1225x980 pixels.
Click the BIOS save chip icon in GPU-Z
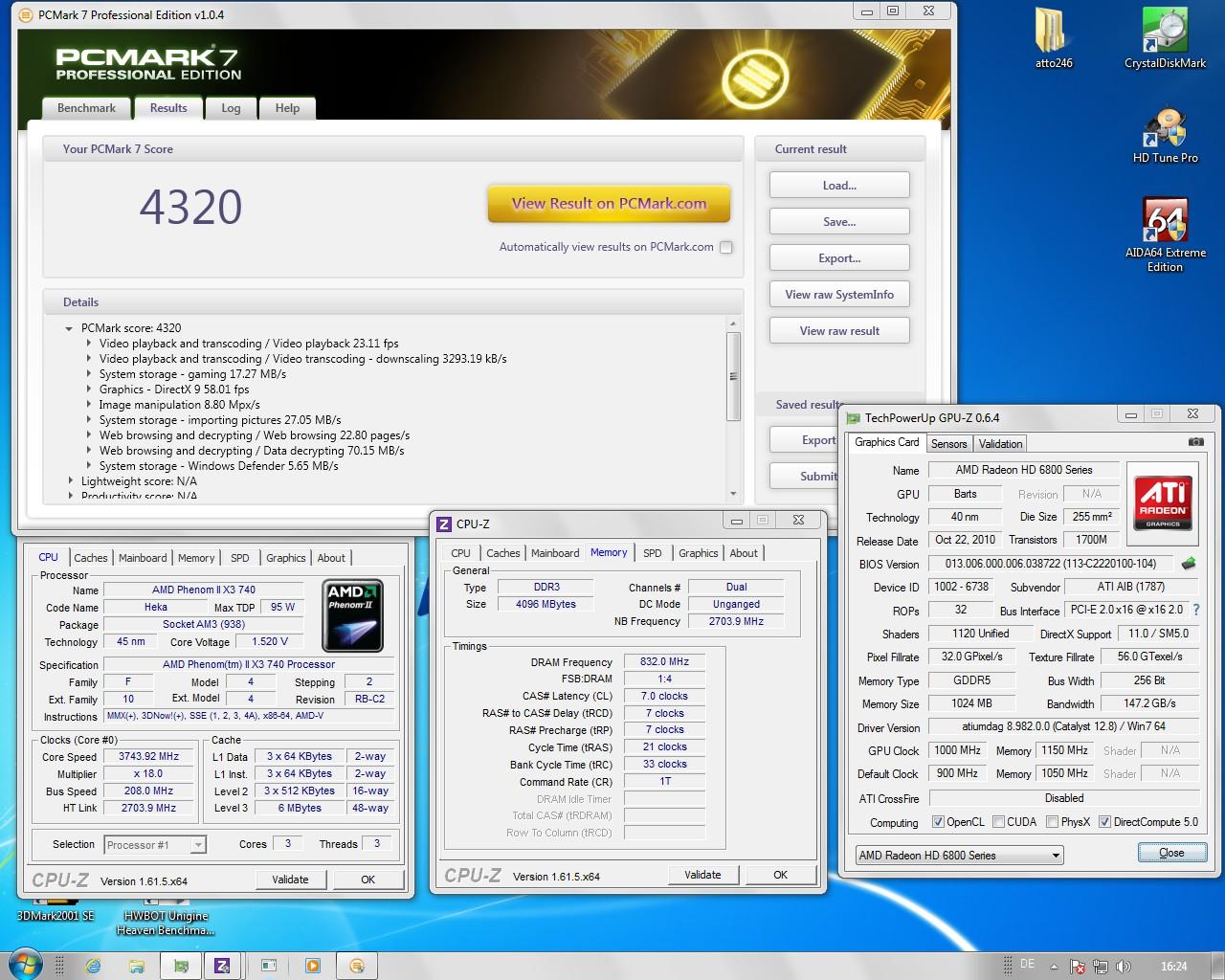pyautogui.click(x=1189, y=564)
